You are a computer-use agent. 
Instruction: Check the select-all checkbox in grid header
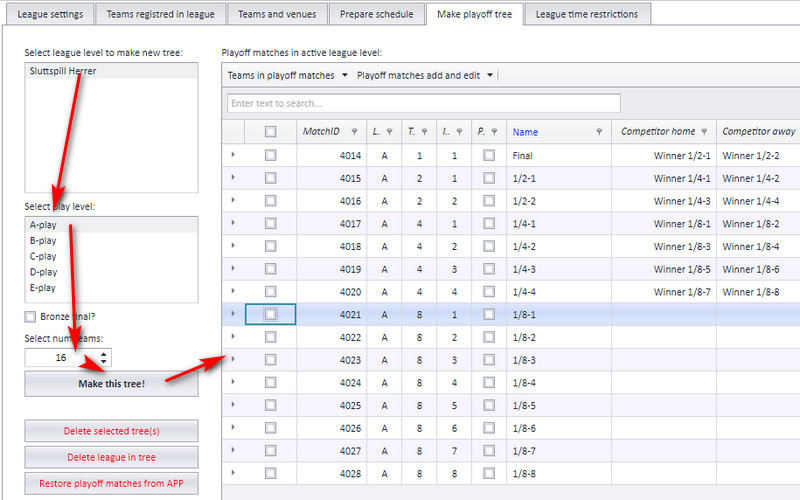pos(270,132)
